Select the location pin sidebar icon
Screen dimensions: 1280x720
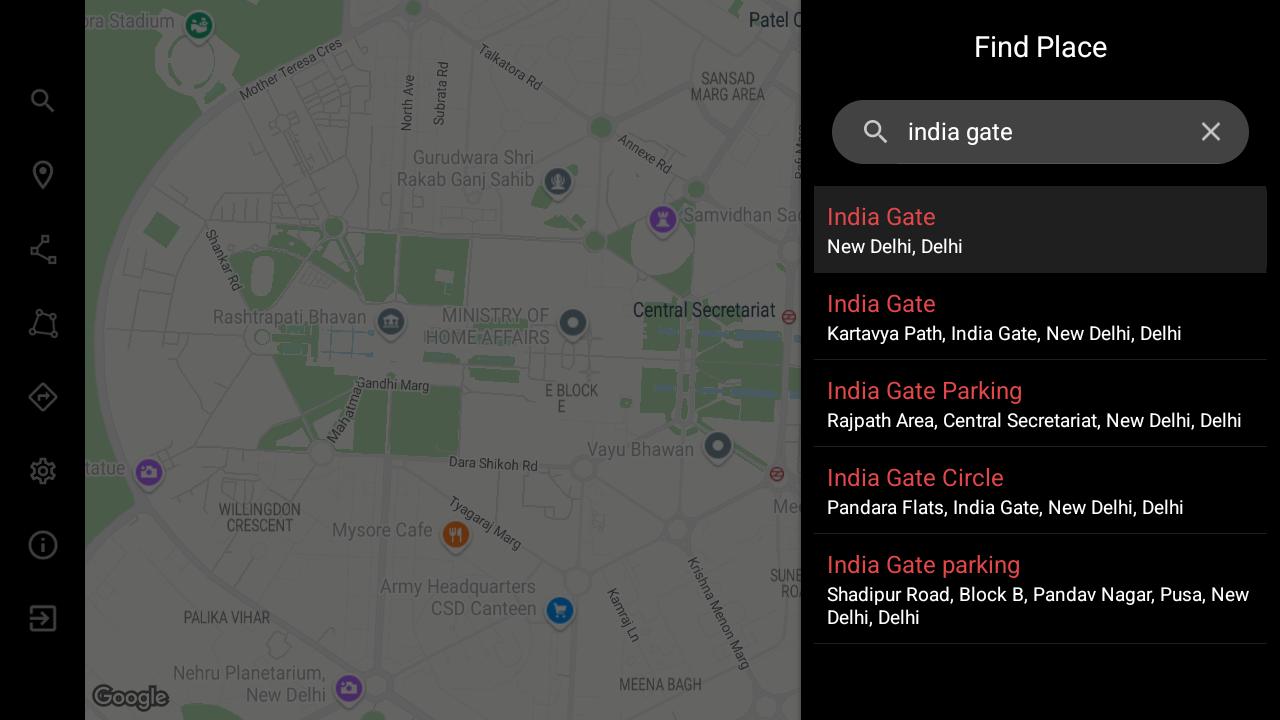click(42, 175)
